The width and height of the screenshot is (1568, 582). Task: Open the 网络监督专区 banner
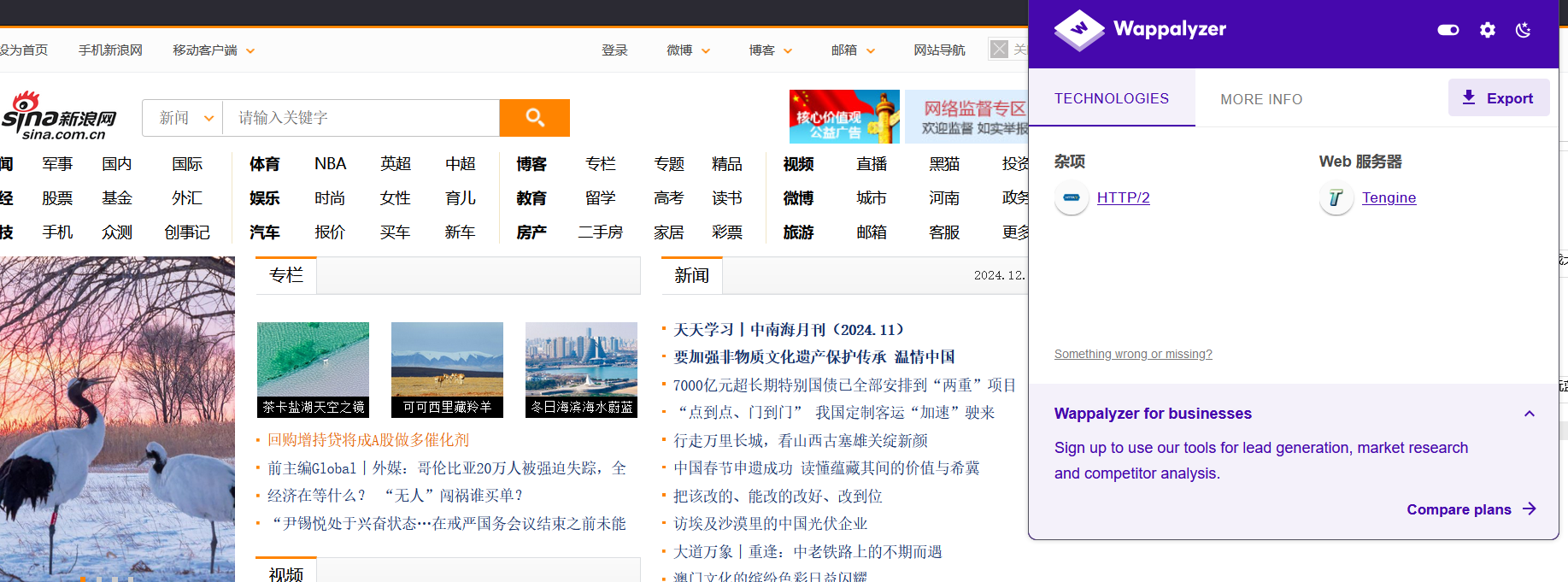[x=967, y=116]
